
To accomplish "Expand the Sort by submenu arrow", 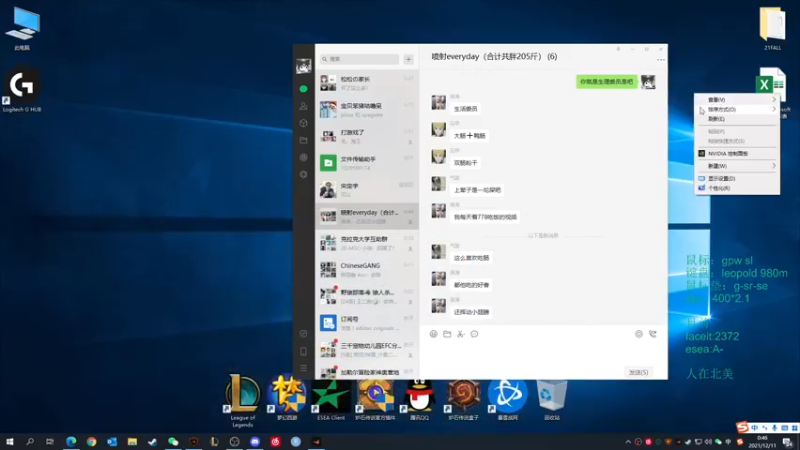I will (x=773, y=109).
